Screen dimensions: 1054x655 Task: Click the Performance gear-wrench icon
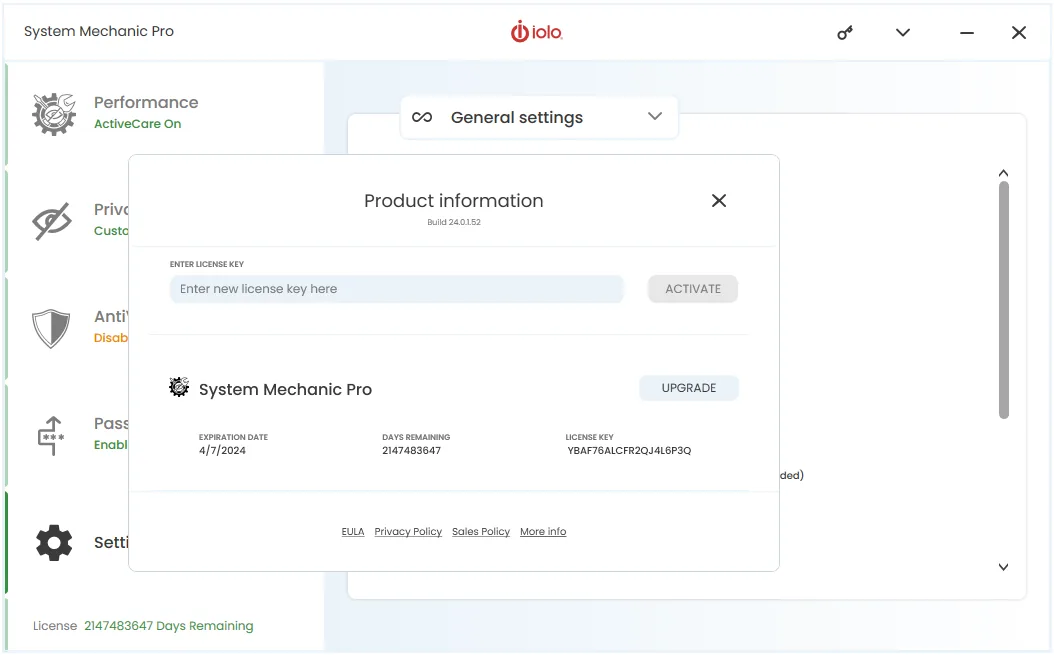coord(54,114)
